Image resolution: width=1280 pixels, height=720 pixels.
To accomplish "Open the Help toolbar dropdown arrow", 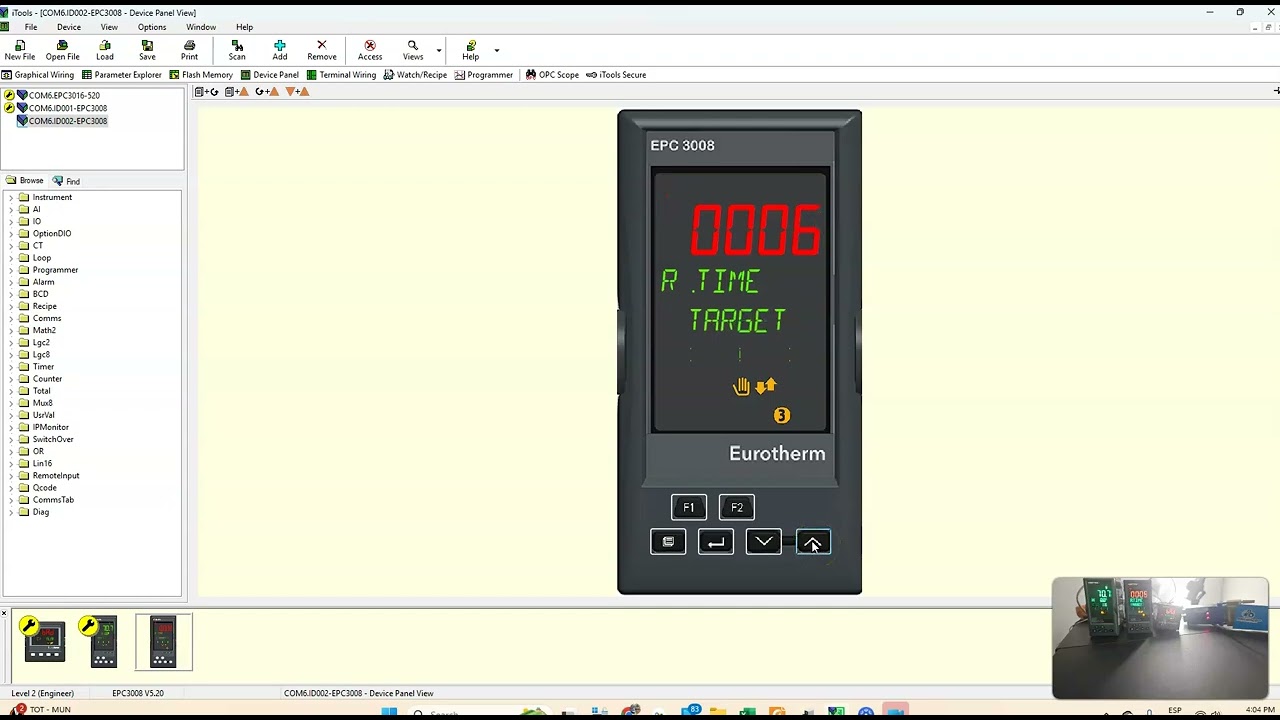I will click(496, 50).
